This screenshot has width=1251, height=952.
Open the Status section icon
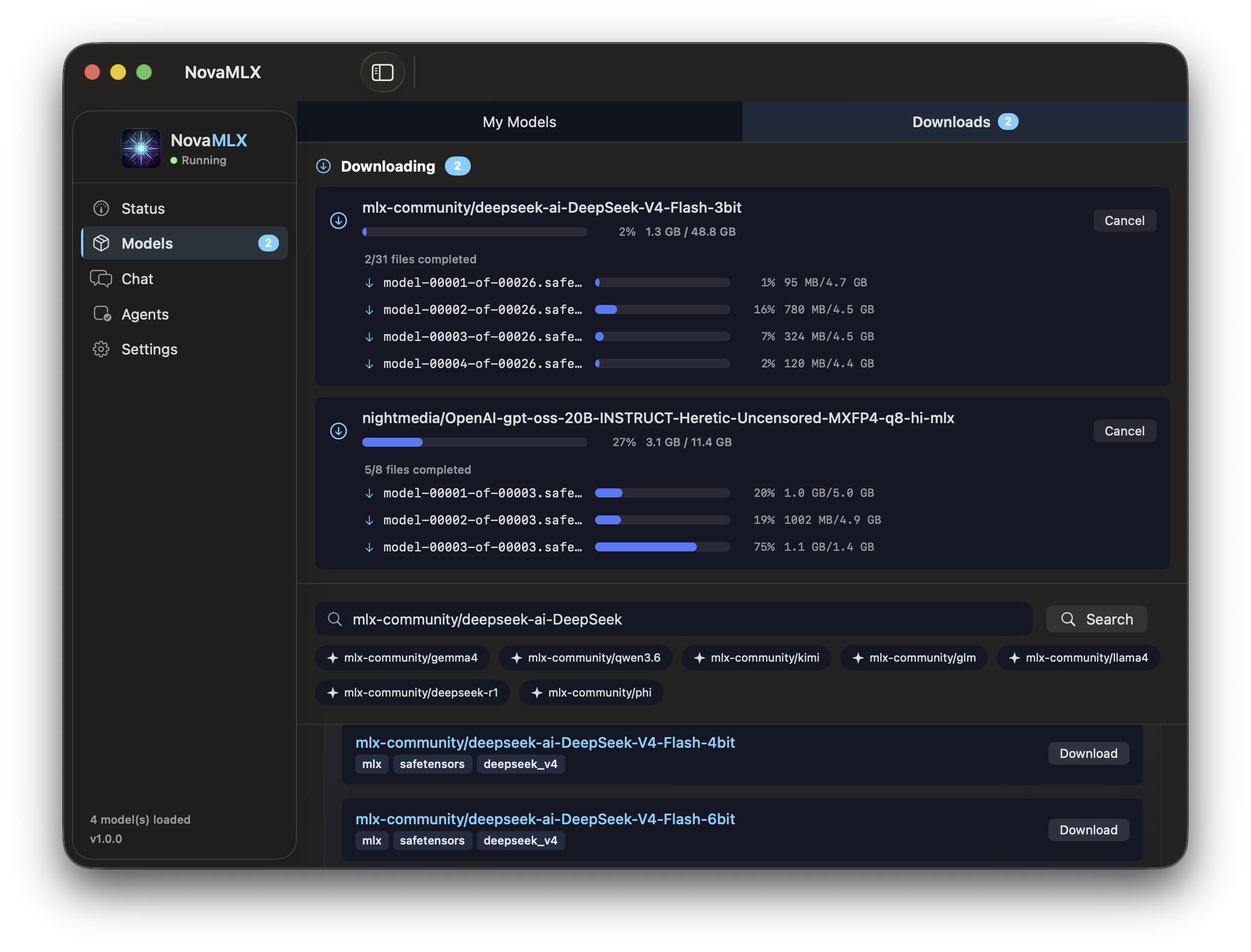click(x=101, y=209)
